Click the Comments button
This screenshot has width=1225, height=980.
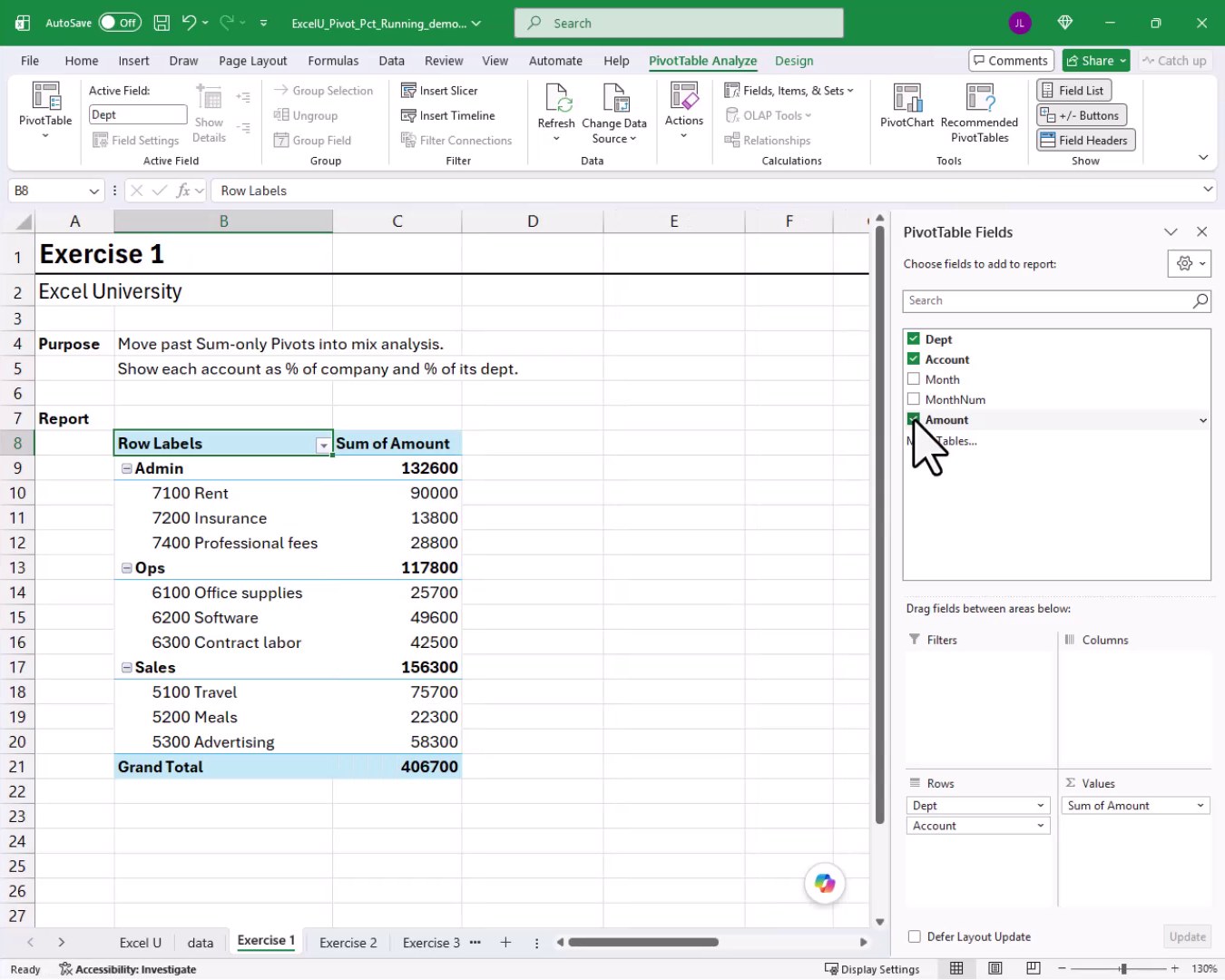click(1011, 61)
